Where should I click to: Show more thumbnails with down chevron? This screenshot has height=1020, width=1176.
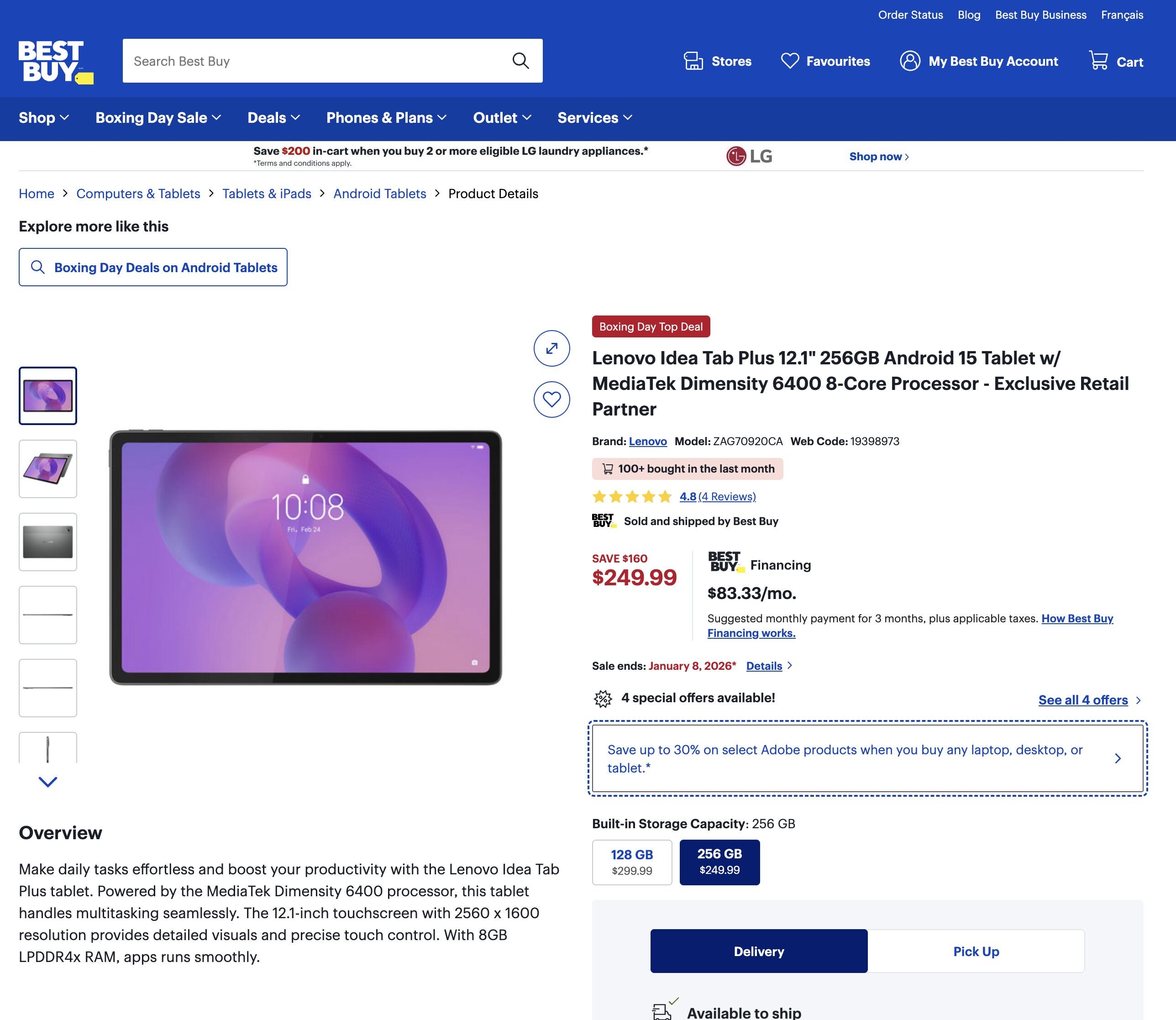[x=48, y=782]
